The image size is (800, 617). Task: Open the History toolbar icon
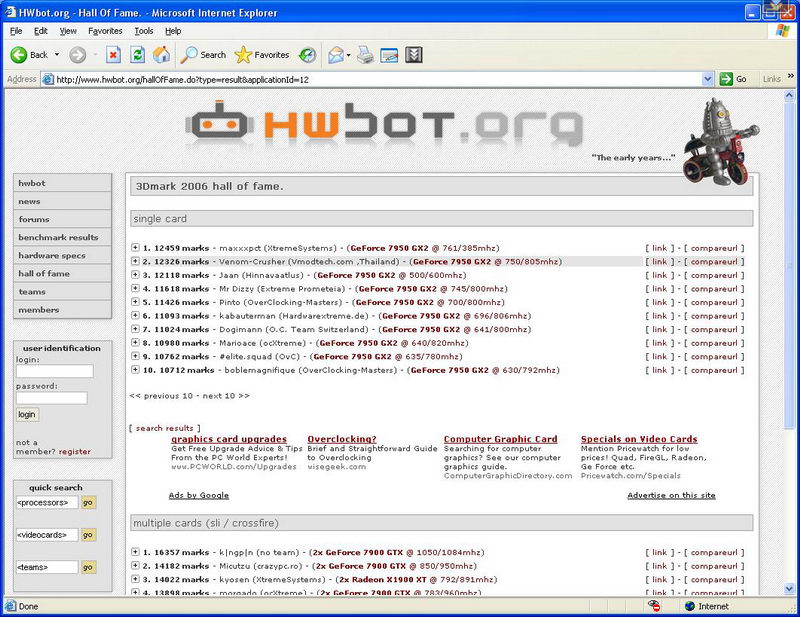(x=307, y=55)
